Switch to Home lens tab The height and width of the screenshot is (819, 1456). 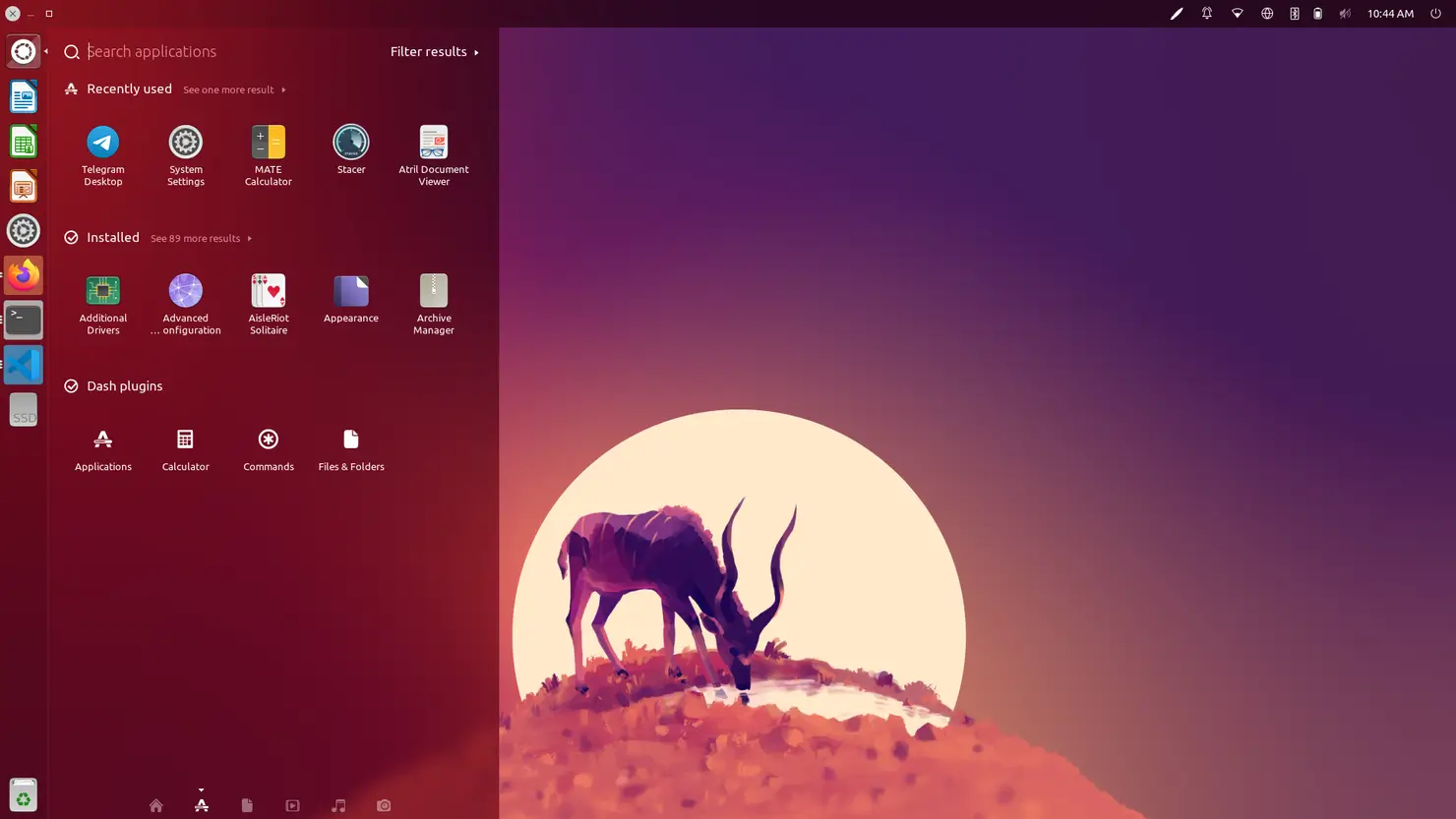pos(155,805)
